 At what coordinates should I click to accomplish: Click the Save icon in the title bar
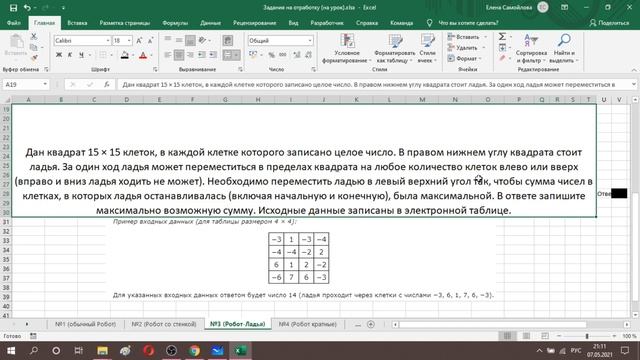[13, 8]
